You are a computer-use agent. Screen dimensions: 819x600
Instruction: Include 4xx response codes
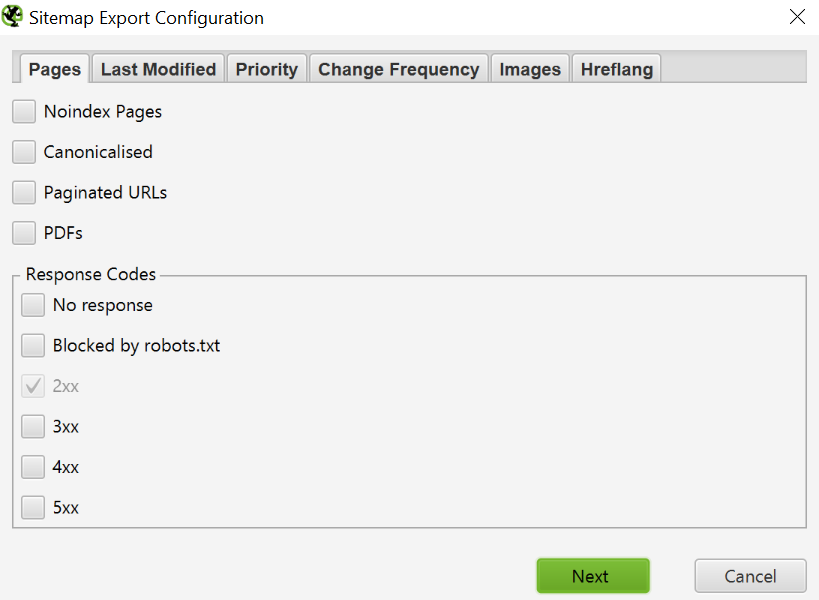pos(32,466)
